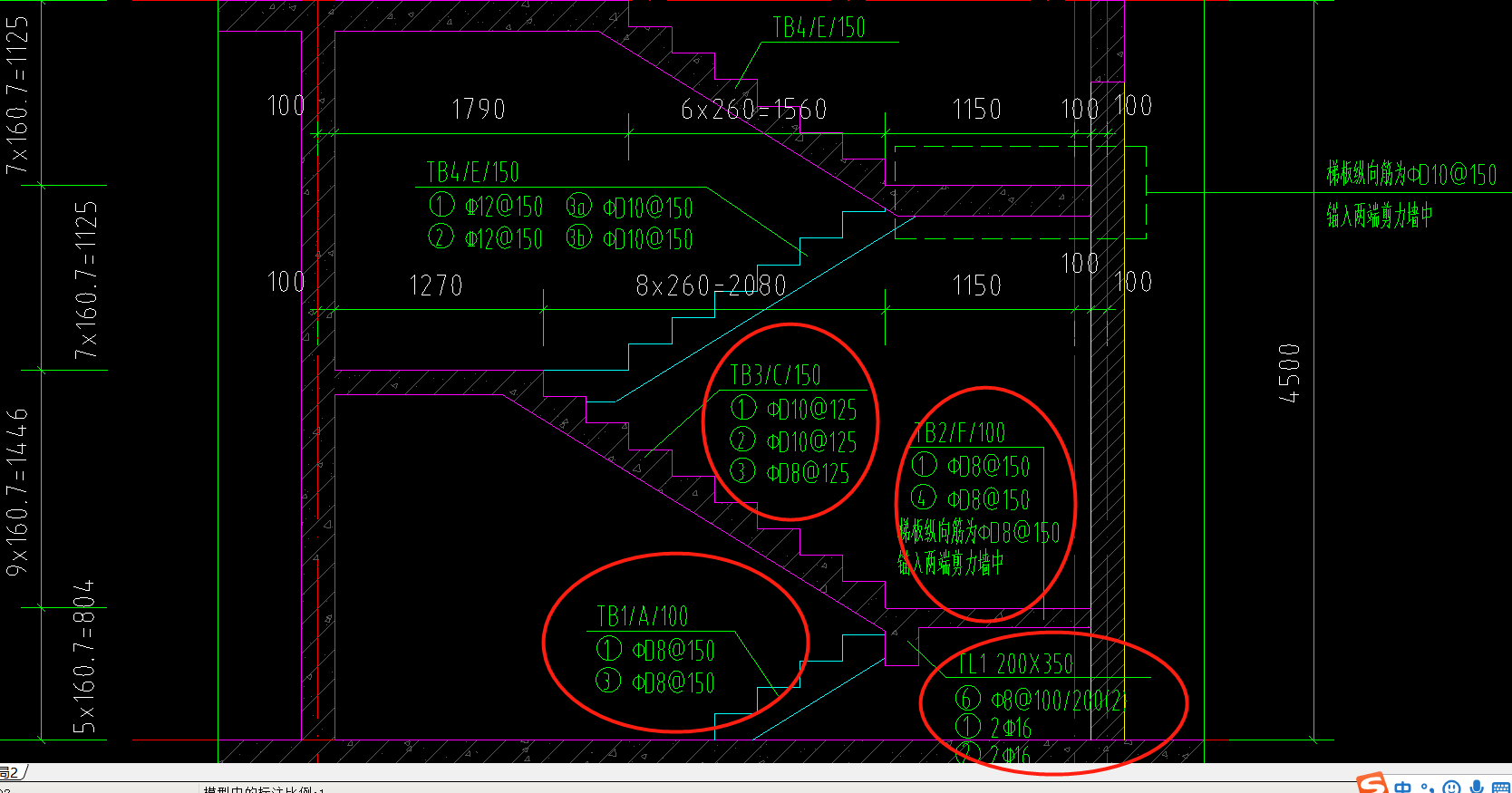This screenshot has height=793, width=1512.
Task: Click the 3a ΦD10@150 rebar annotation
Action: [x=630, y=208]
